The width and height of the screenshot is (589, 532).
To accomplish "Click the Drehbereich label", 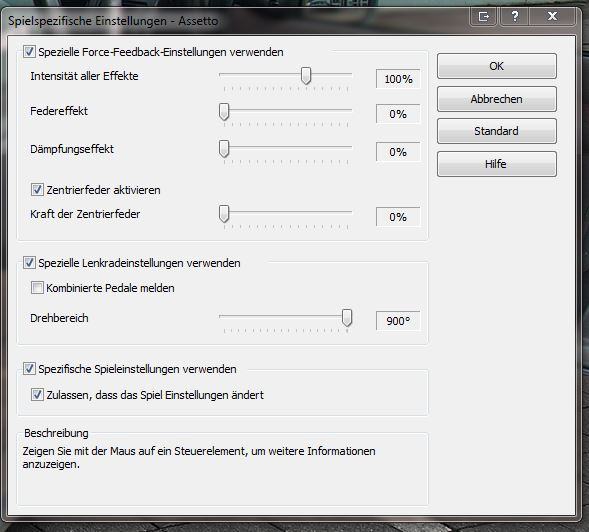I will point(59,318).
